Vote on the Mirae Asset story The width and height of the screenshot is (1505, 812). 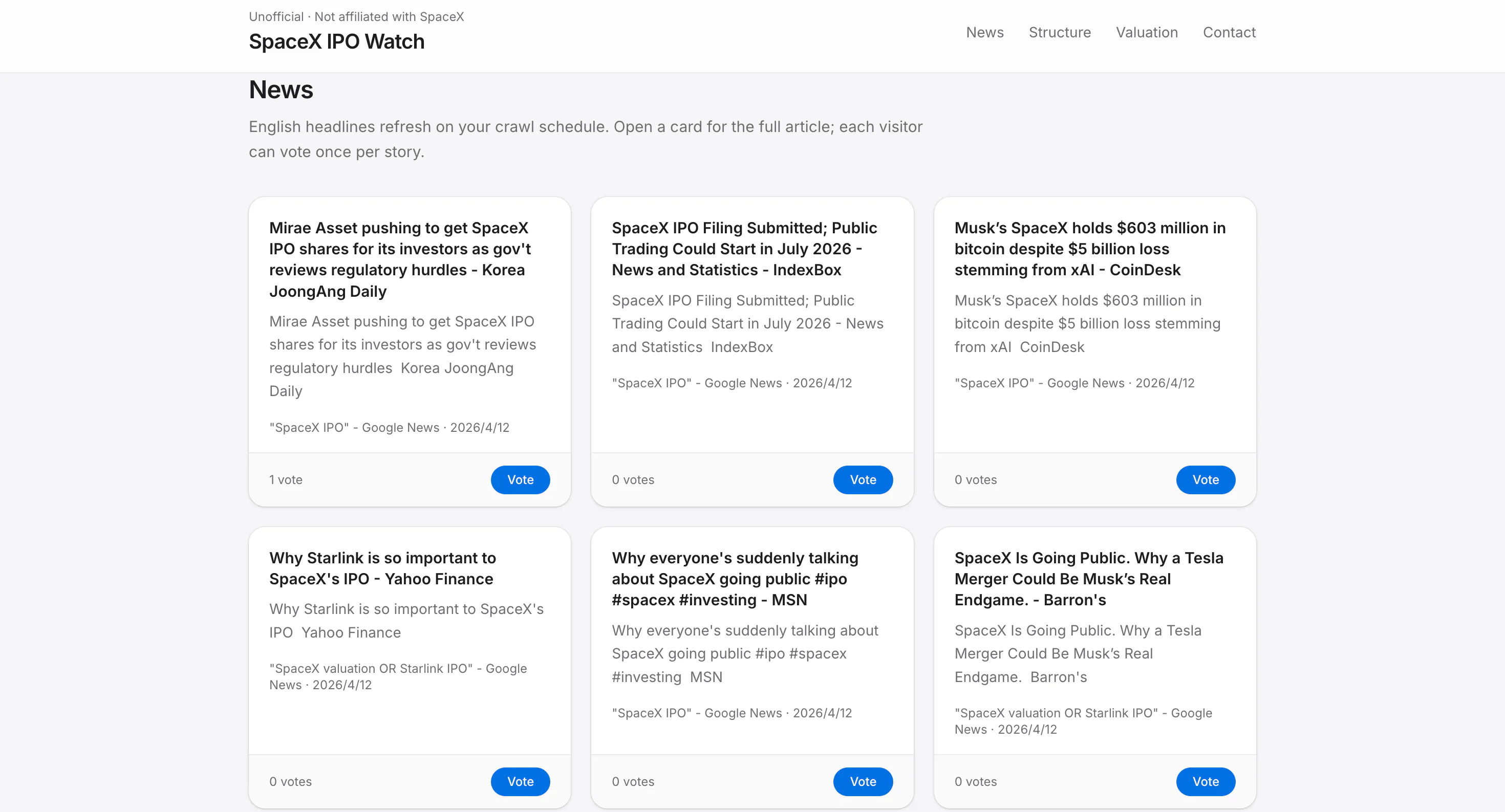pos(520,479)
